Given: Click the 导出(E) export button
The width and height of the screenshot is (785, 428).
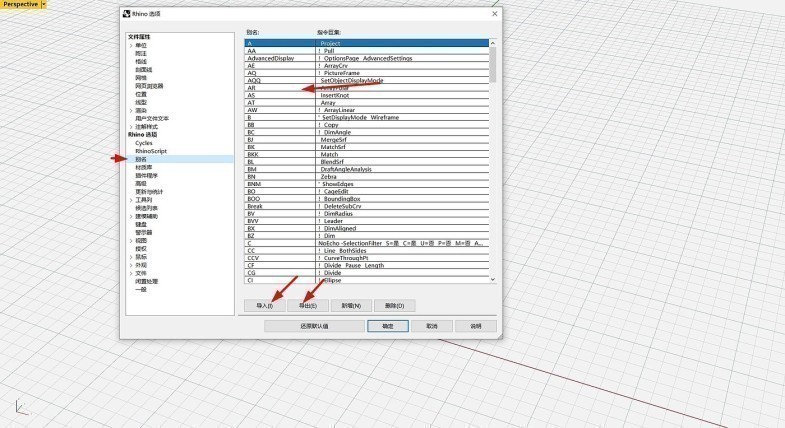Looking at the screenshot, I should click(x=307, y=305).
